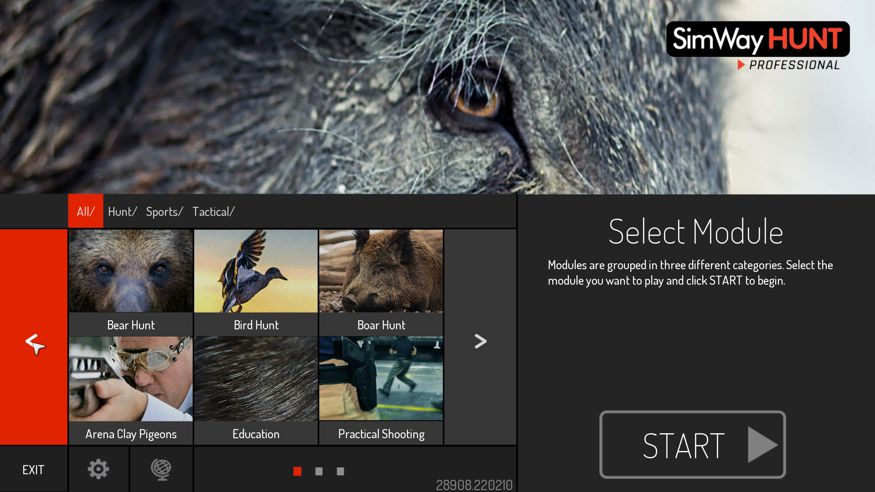Jump to the third page indicator dot
Screen dimensions: 875x492
(340, 471)
